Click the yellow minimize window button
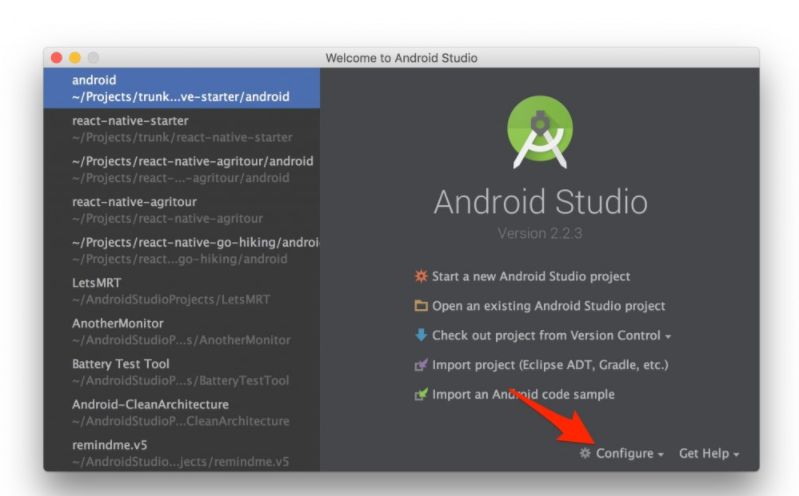 tap(74, 58)
